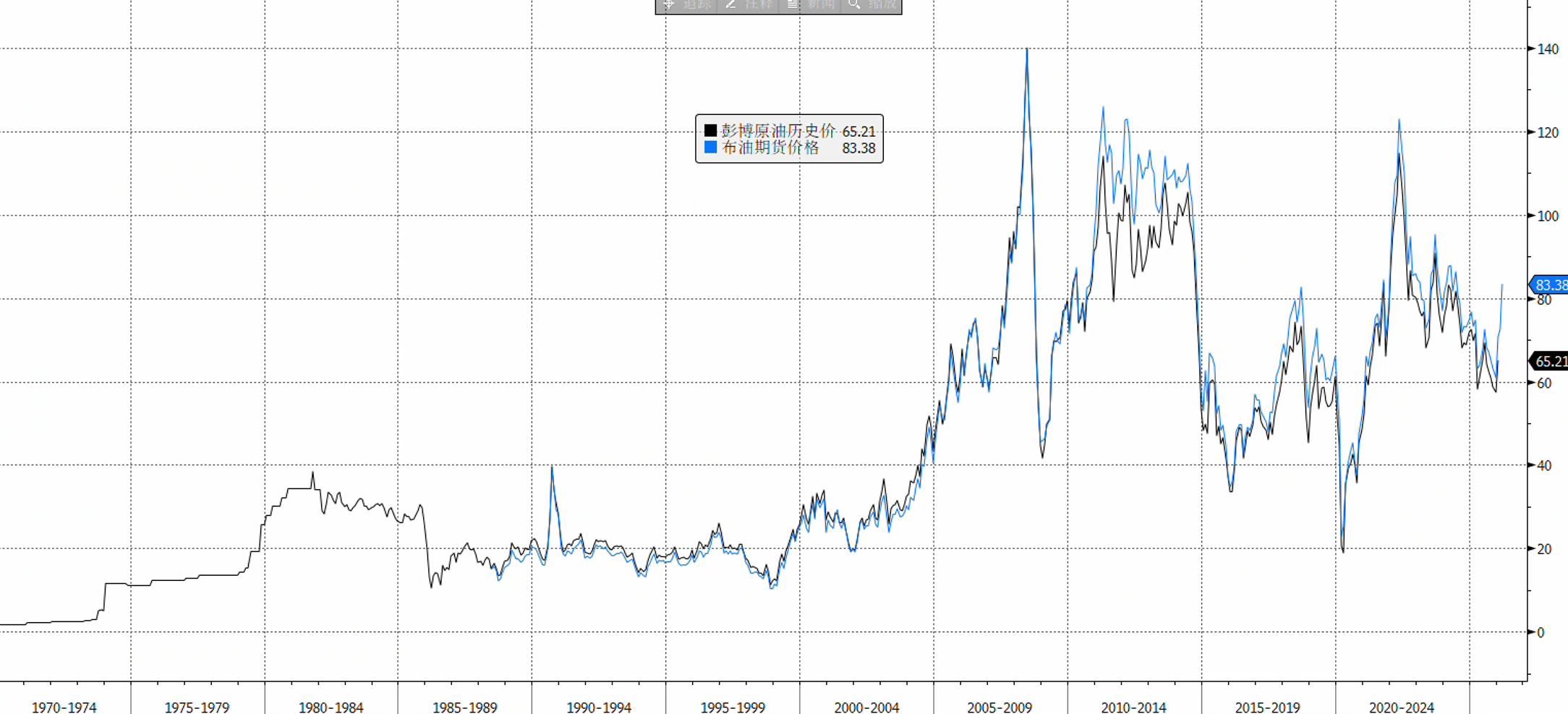The width and height of the screenshot is (1568, 714).
Task: Select the 布油期货价格 legend label
Action: [x=771, y=148]
